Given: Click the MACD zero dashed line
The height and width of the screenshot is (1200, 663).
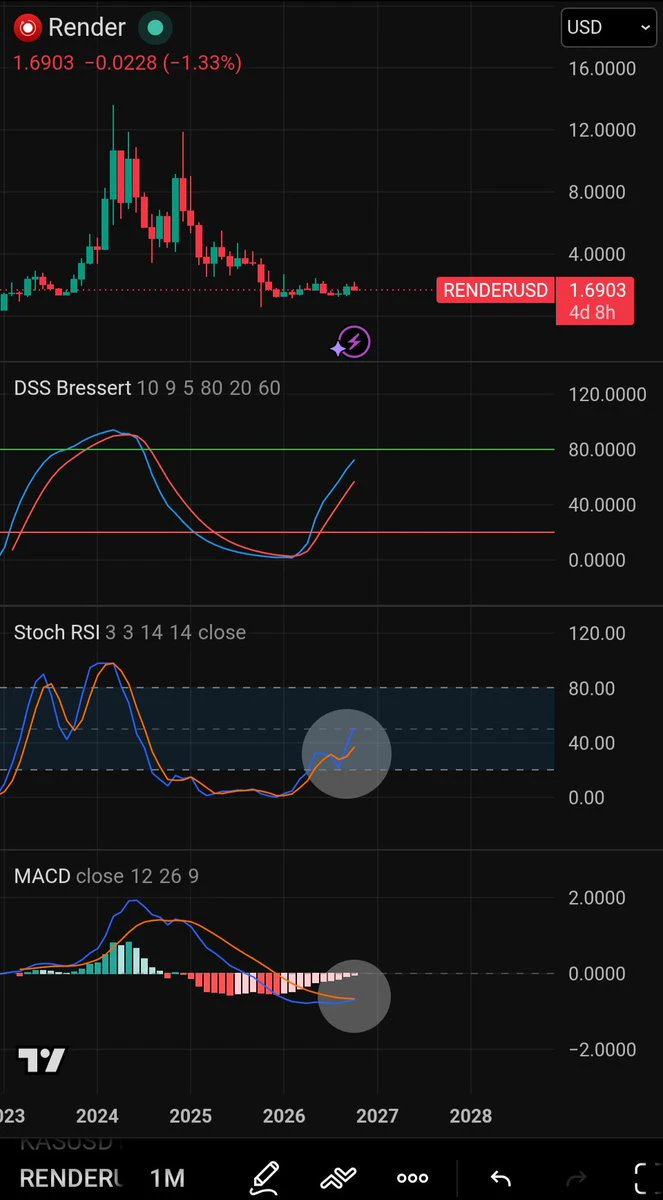Looking at the screenshot, I should click(277, 973).
